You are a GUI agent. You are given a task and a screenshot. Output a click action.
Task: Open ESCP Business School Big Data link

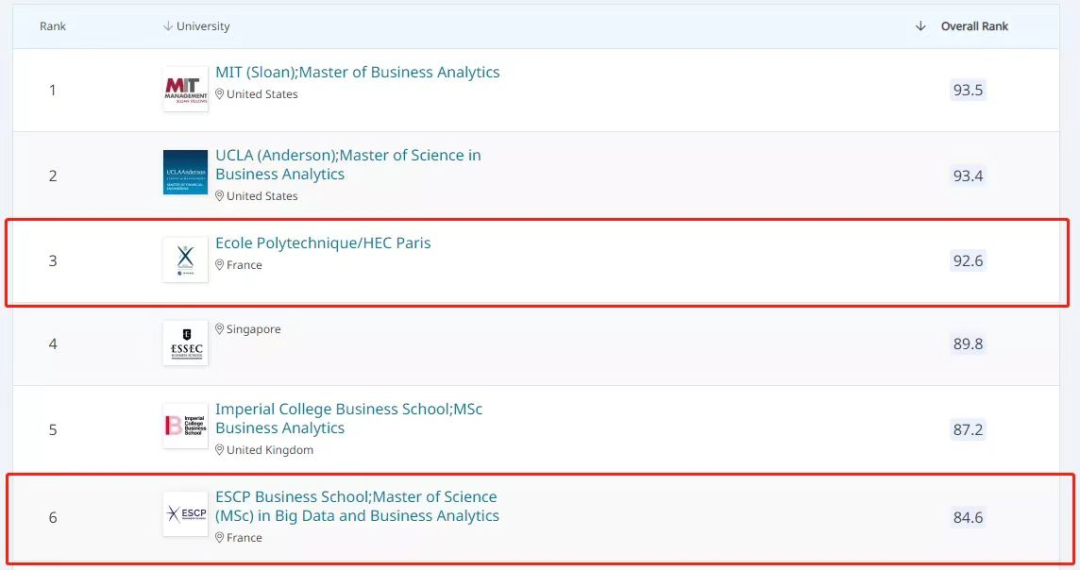click(356, 506)
